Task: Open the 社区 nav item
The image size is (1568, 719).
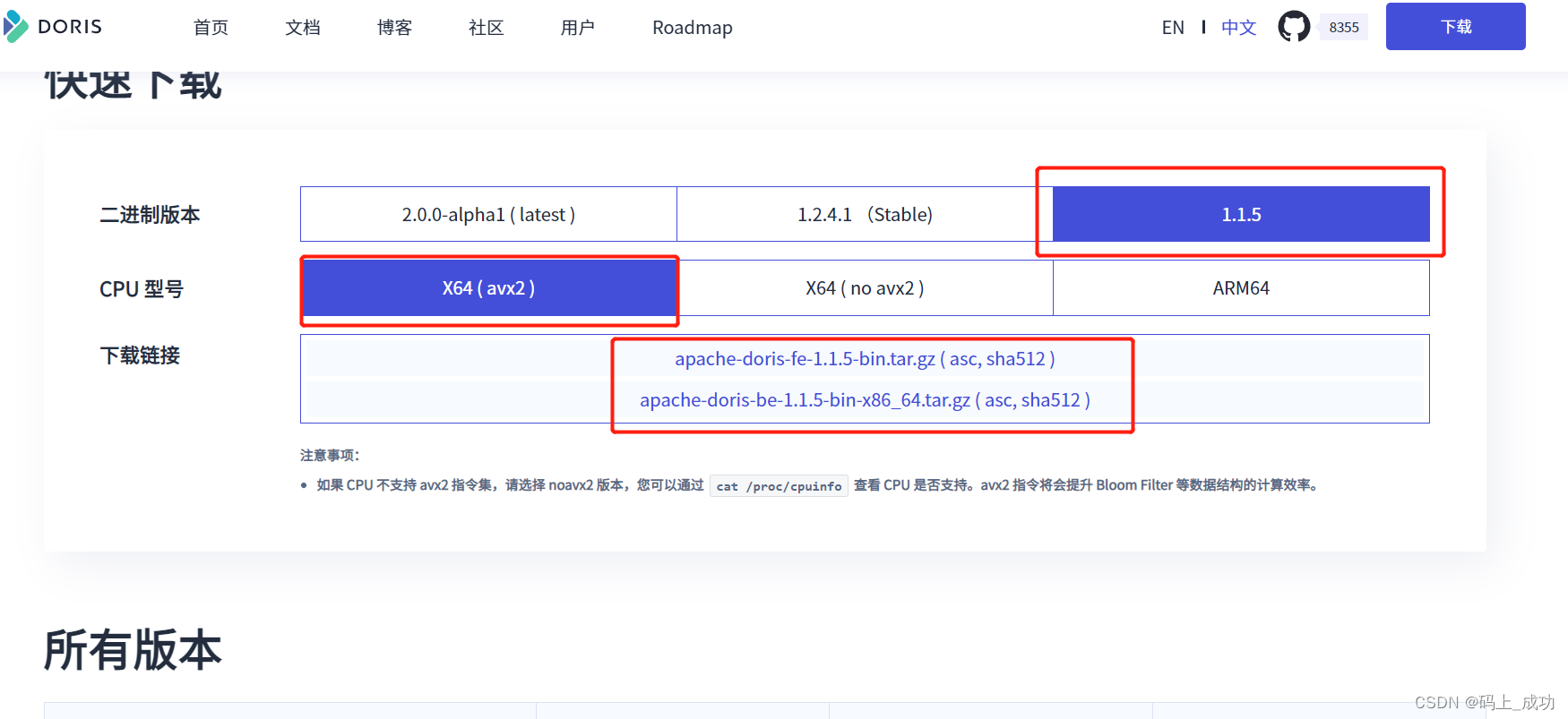Action: click(x=487, y=28)
